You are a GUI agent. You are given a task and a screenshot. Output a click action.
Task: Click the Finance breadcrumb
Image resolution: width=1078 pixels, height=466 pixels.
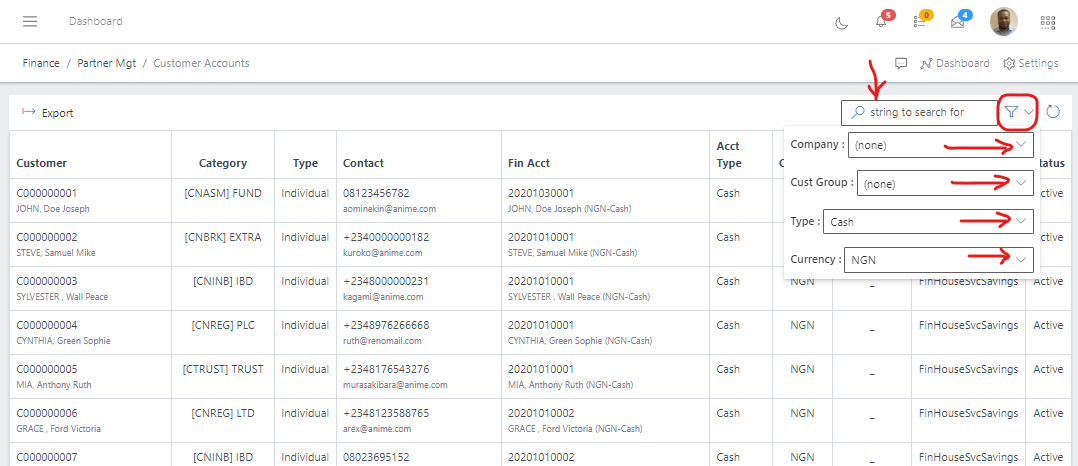point(41,63)
